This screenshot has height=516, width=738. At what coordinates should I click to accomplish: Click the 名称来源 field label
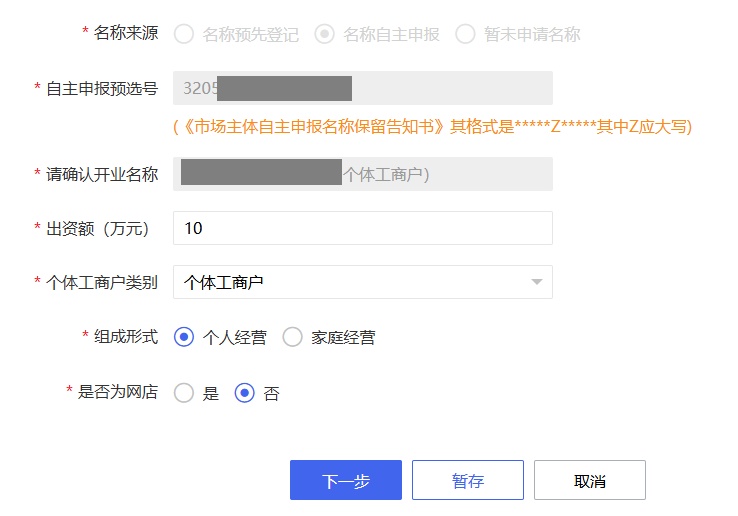[126, 33]
